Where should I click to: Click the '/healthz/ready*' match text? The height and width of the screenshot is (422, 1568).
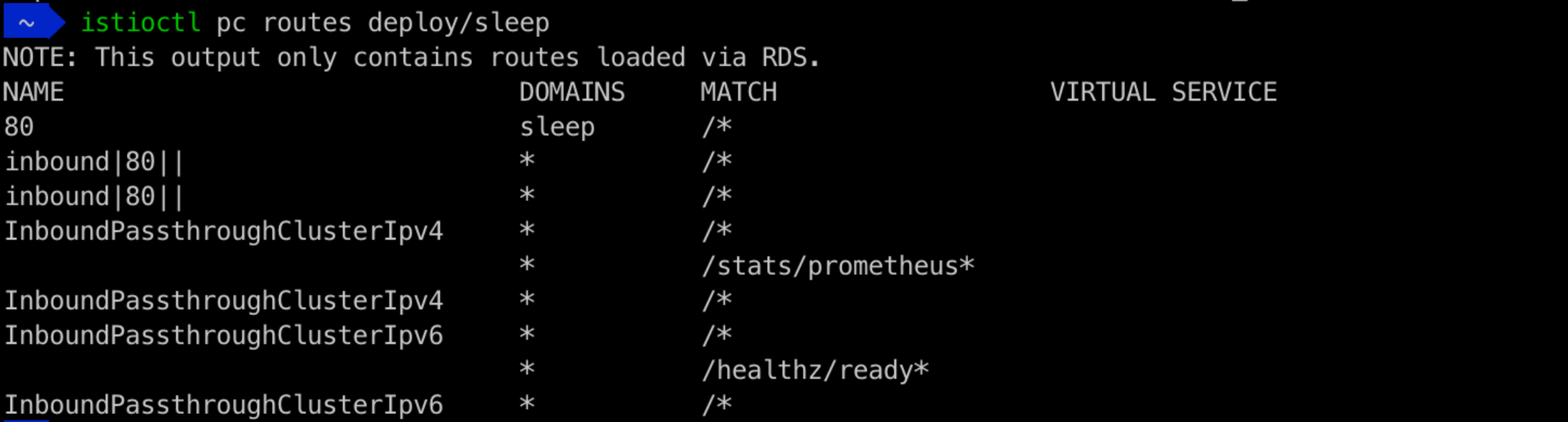coord(815,370)
